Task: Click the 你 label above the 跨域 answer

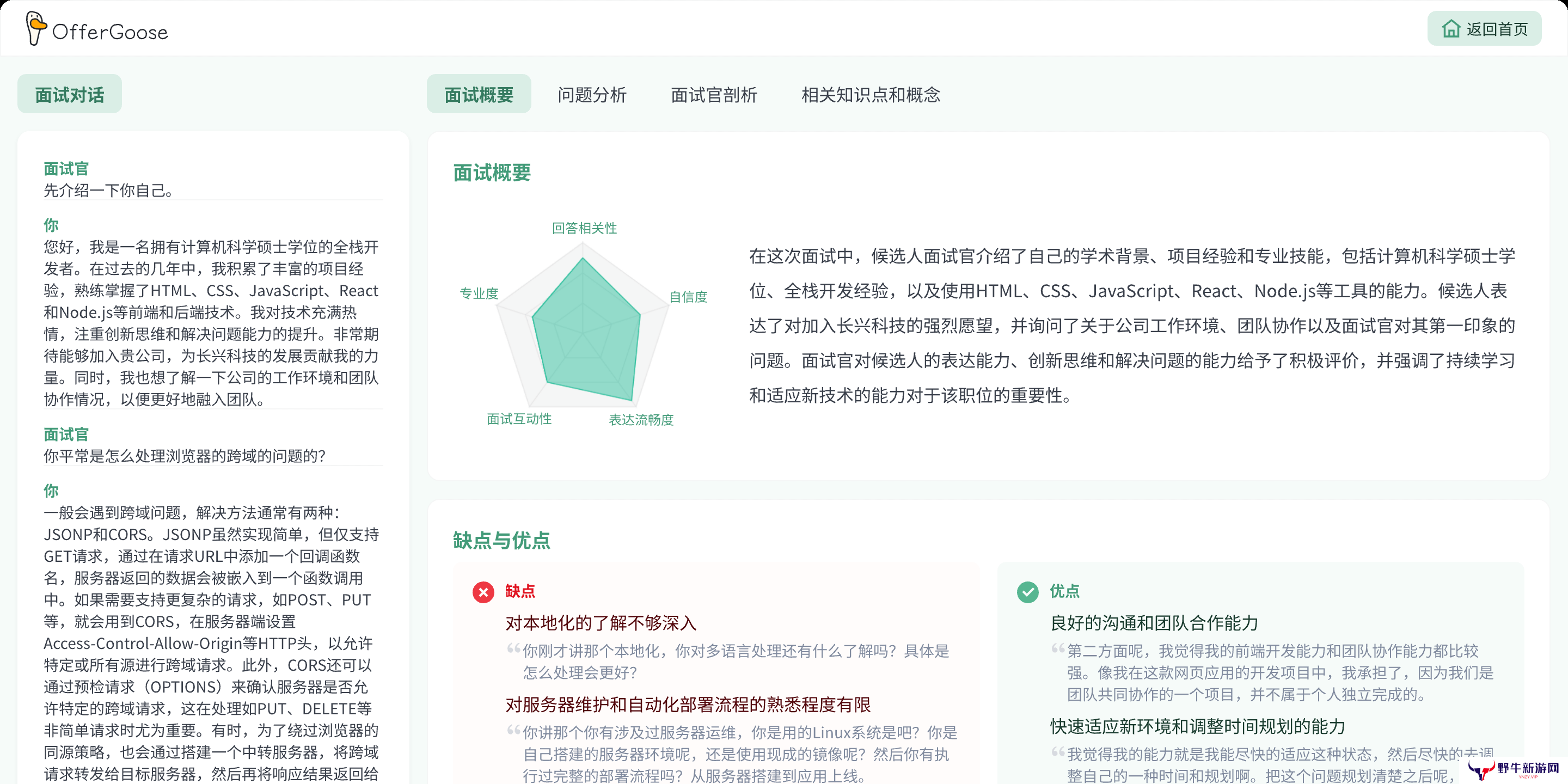Action: point(51,491)
